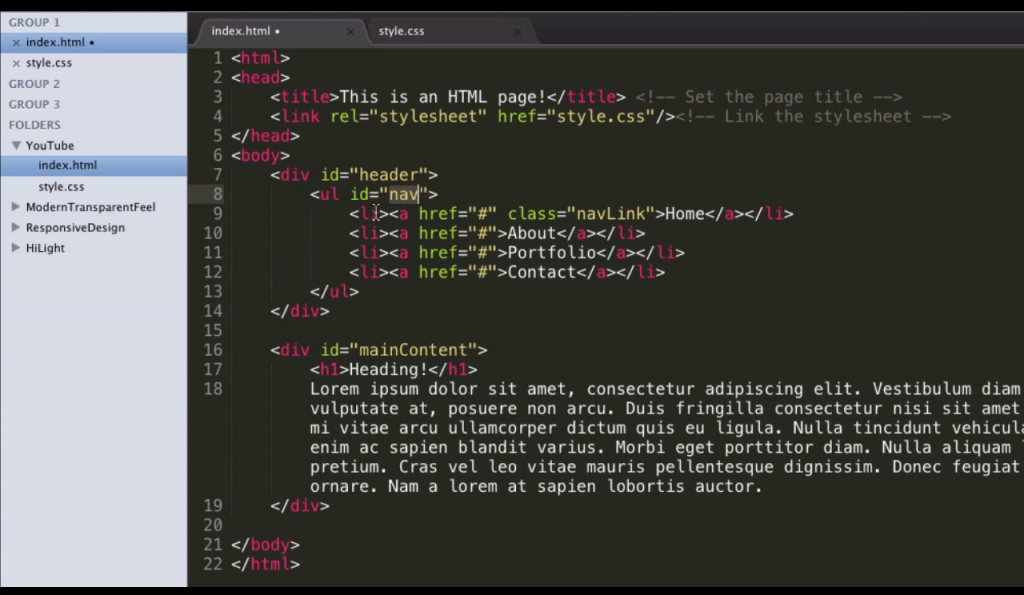This screenshot has height=595, width=1024.
Task: Click the close icon on the style.css tab
Action: [x=517, y=31]
